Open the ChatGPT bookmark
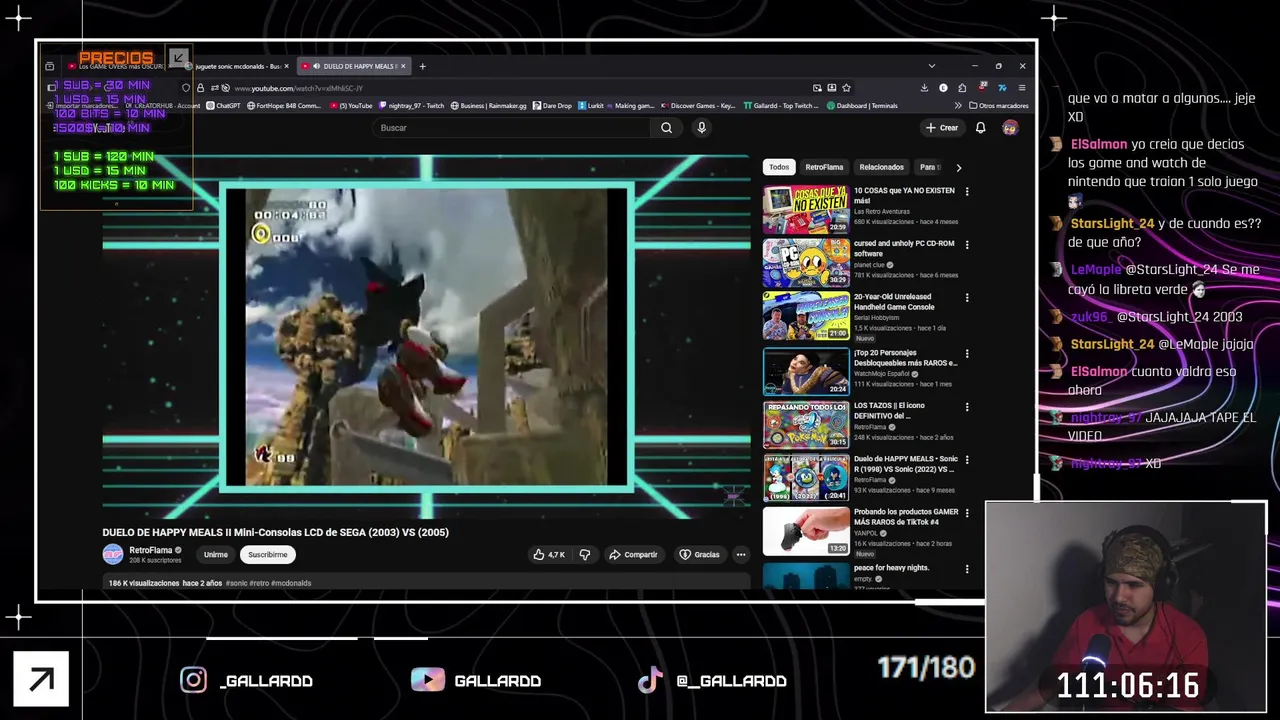Image resolution: width=1280 pixels, height=720 pixels. tap(224, 105)
